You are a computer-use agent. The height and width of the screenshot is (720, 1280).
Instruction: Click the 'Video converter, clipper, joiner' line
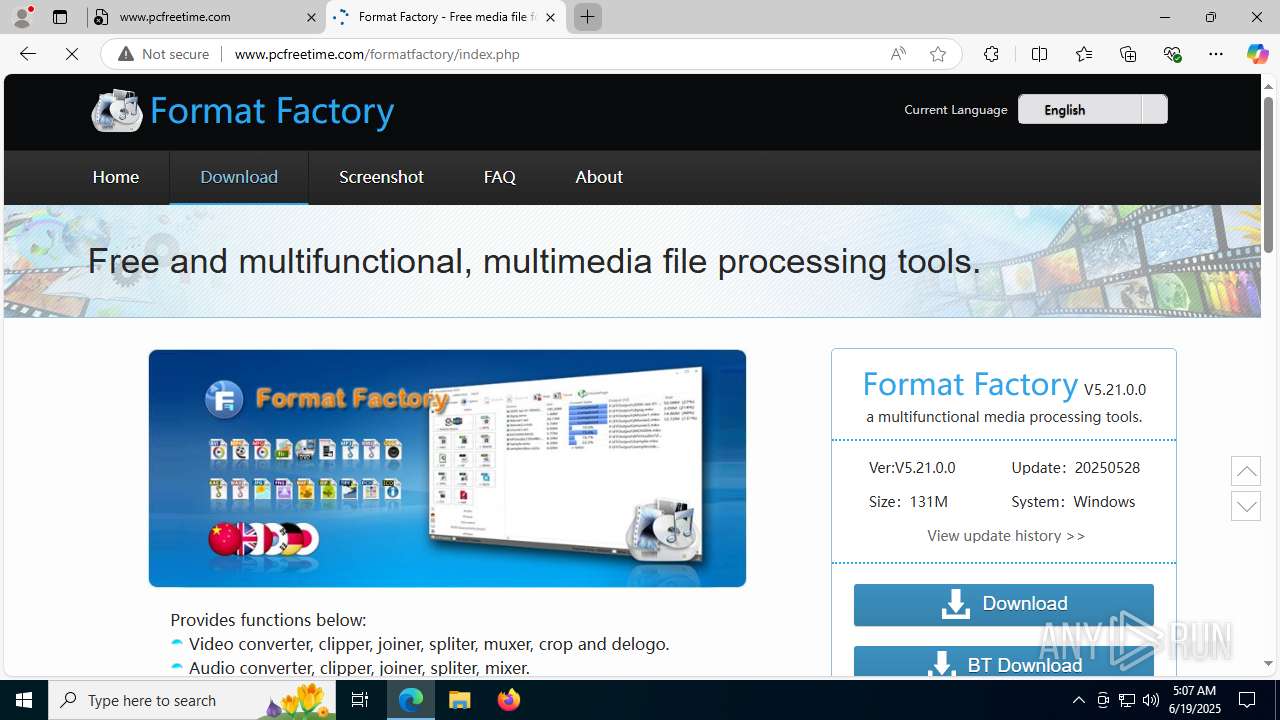[429, 644]
